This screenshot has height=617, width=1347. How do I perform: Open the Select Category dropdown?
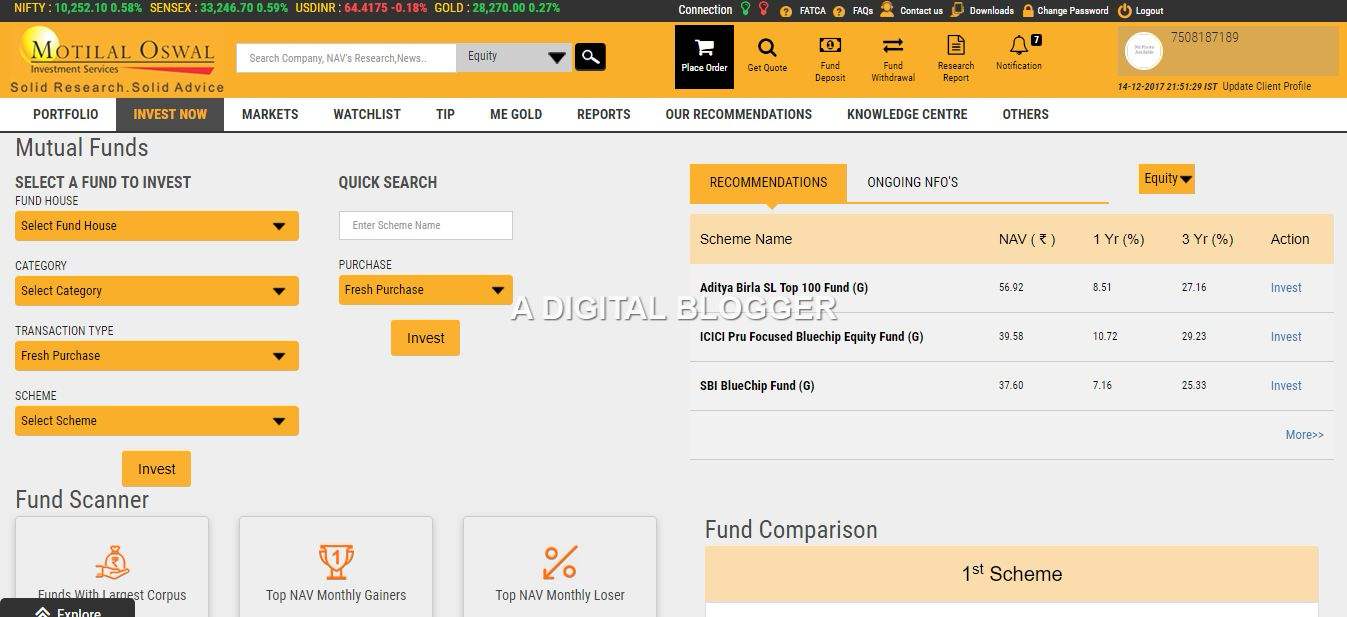pyautogui.click(x=157, y=291)
